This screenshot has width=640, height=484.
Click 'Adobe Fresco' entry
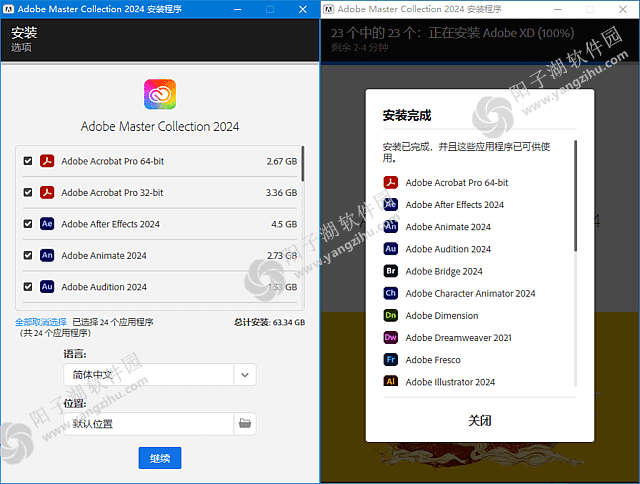(x=433, y=360)
